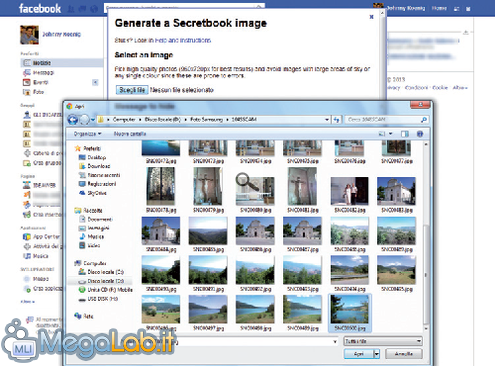Open the view mode dropdown arrow
Image resolution: width=495 pixels, height=366 pixels.
pos(390,134)
